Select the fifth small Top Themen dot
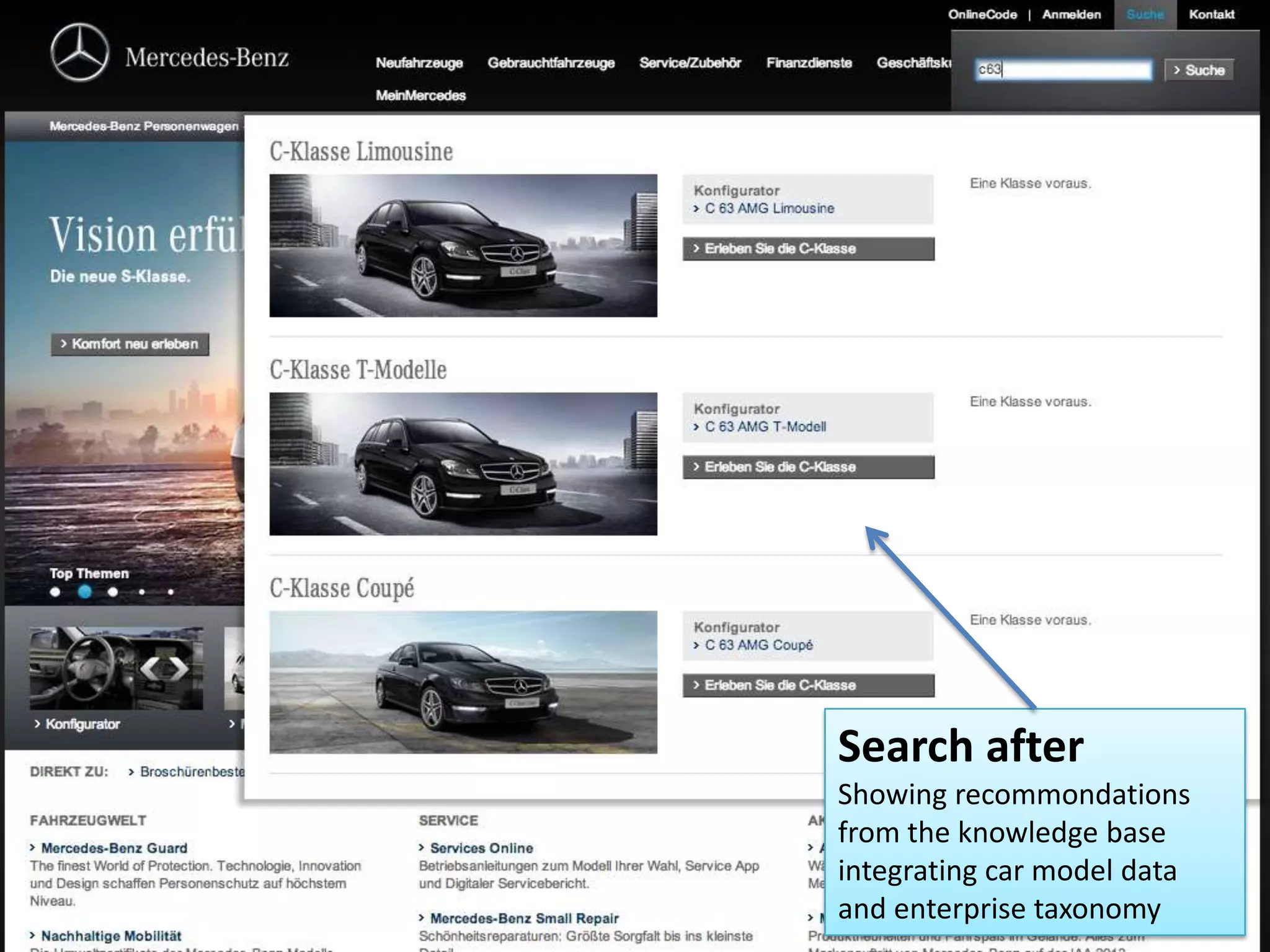This screenshot has height=952, width=1270. pos(171,592)
